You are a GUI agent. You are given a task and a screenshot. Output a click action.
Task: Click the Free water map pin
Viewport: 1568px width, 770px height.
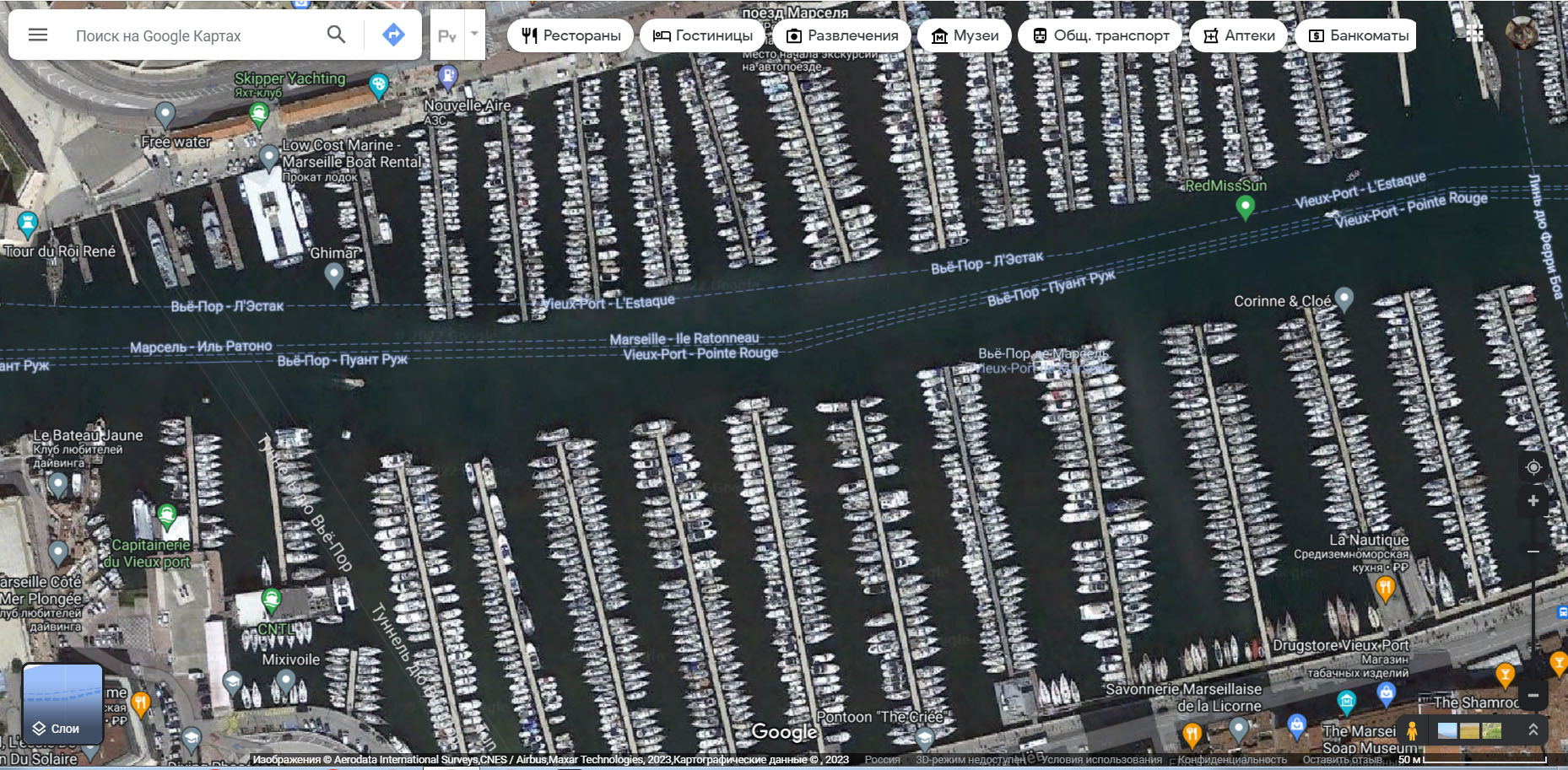click(x=165, y=114)
